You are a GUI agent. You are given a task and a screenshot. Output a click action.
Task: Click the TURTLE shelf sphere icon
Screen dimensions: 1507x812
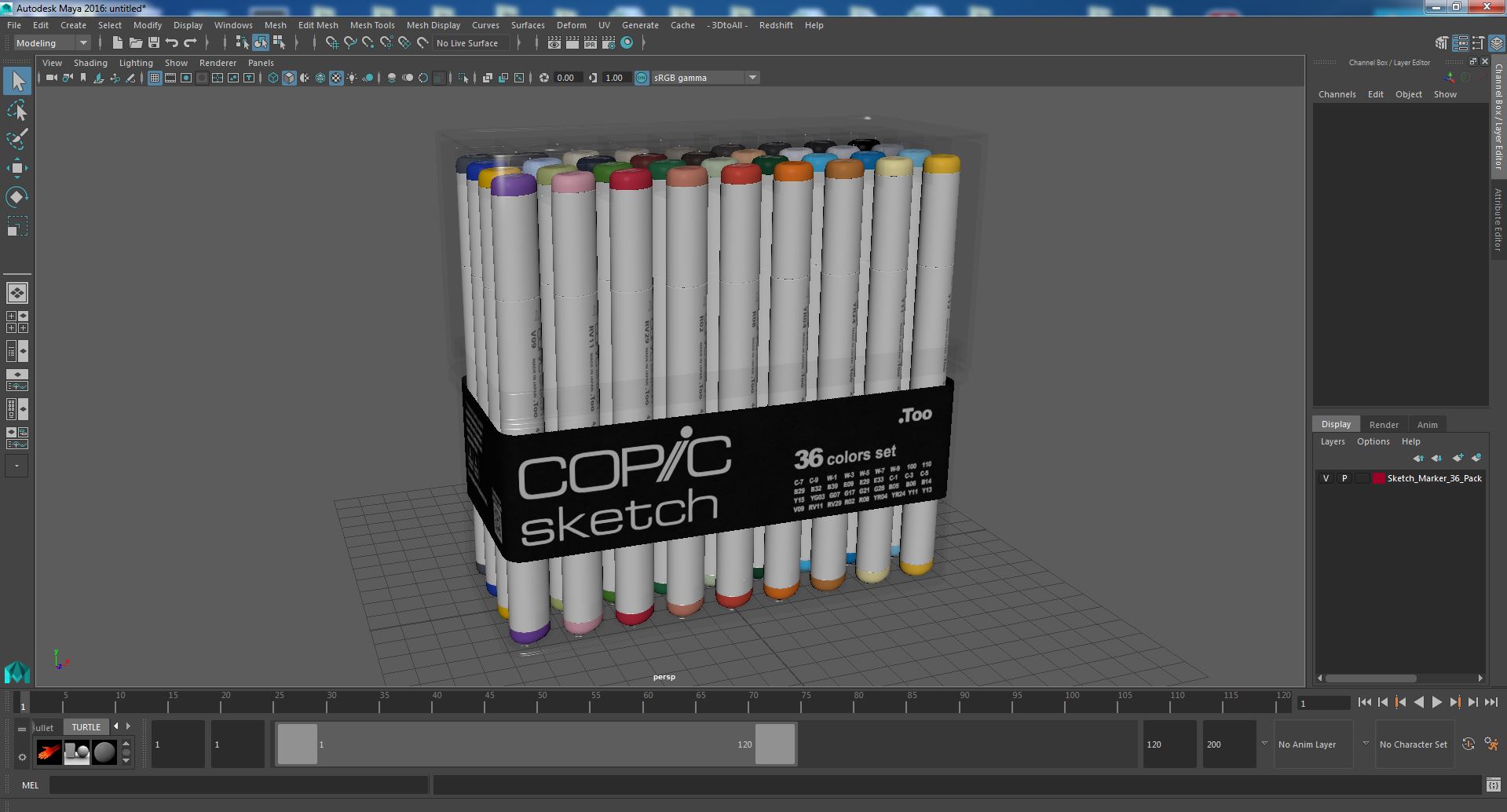pos(104,752)
